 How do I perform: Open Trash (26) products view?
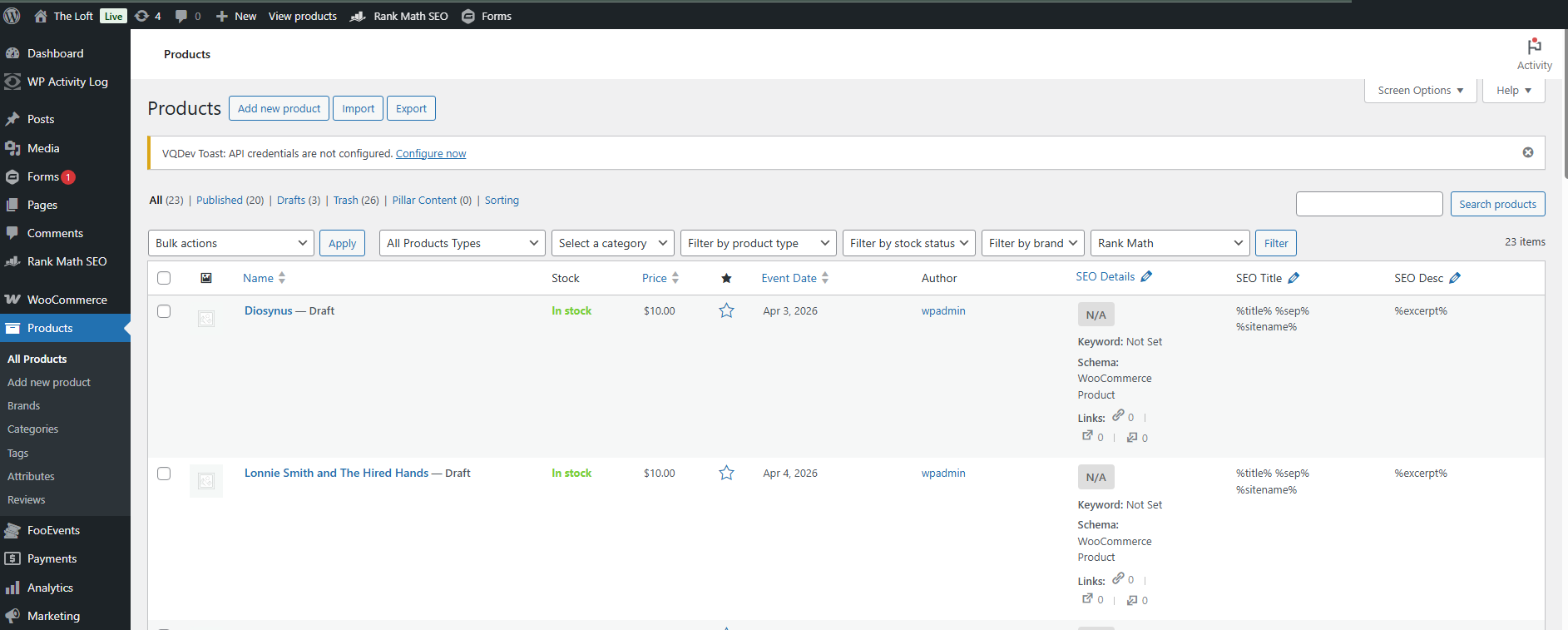[356, 200]
